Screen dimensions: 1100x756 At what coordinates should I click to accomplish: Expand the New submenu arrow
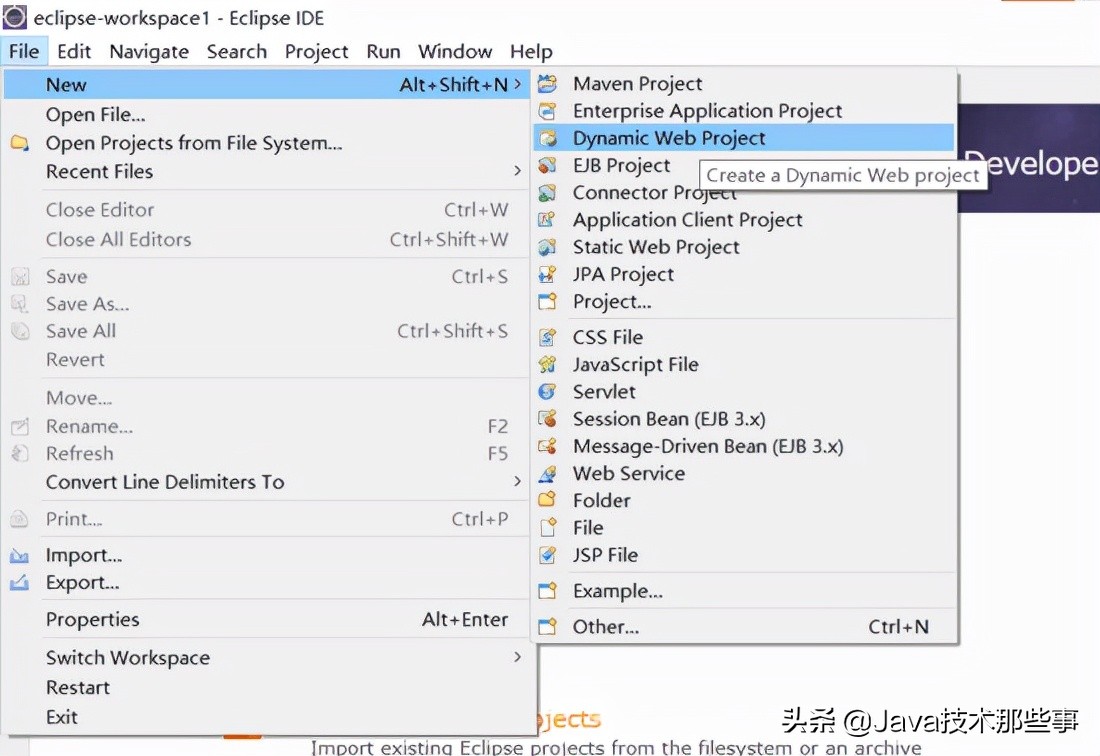coord(517,84)
